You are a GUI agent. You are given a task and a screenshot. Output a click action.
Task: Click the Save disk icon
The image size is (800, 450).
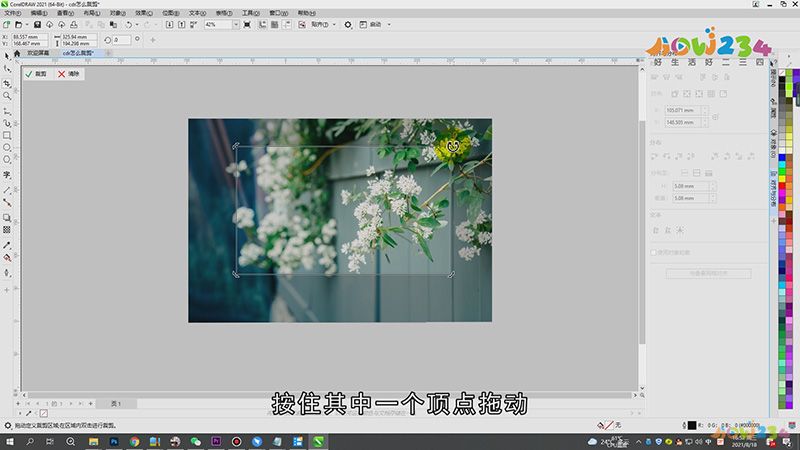point(37,24)
